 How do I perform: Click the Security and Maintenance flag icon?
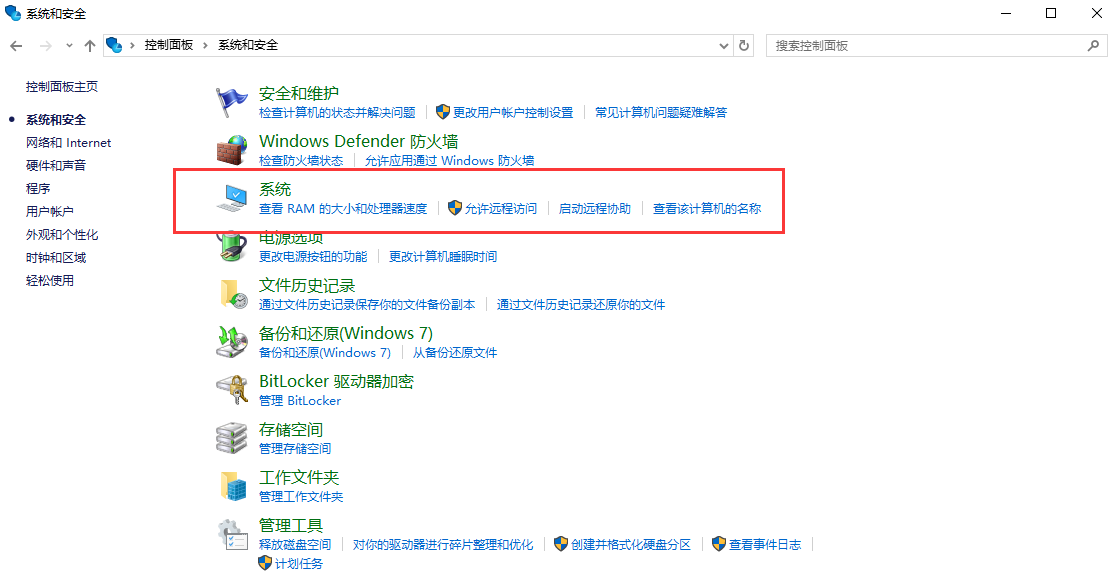coord(232,102)
